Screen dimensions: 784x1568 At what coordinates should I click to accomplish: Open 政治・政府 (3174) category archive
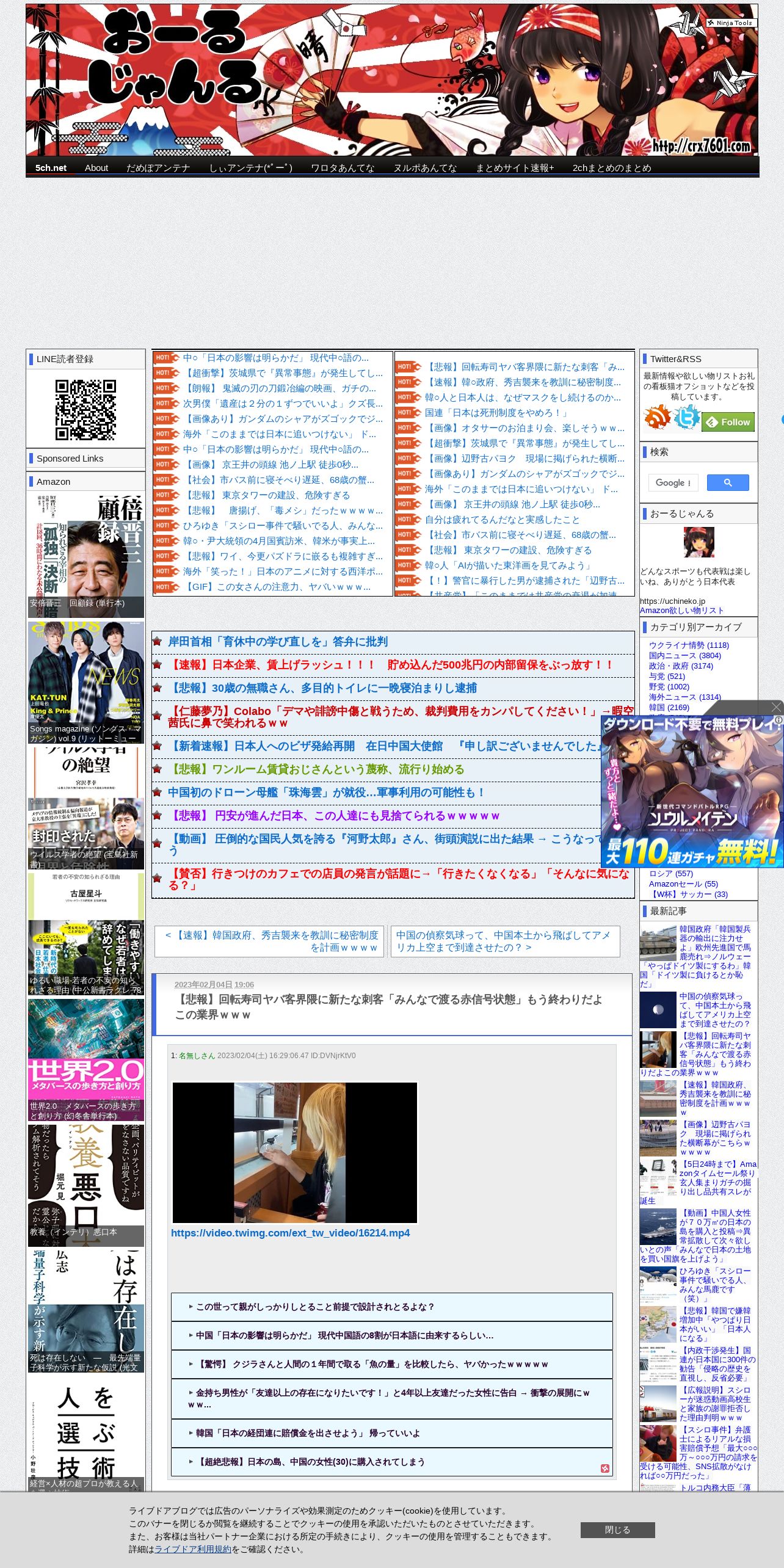(681, 666)
